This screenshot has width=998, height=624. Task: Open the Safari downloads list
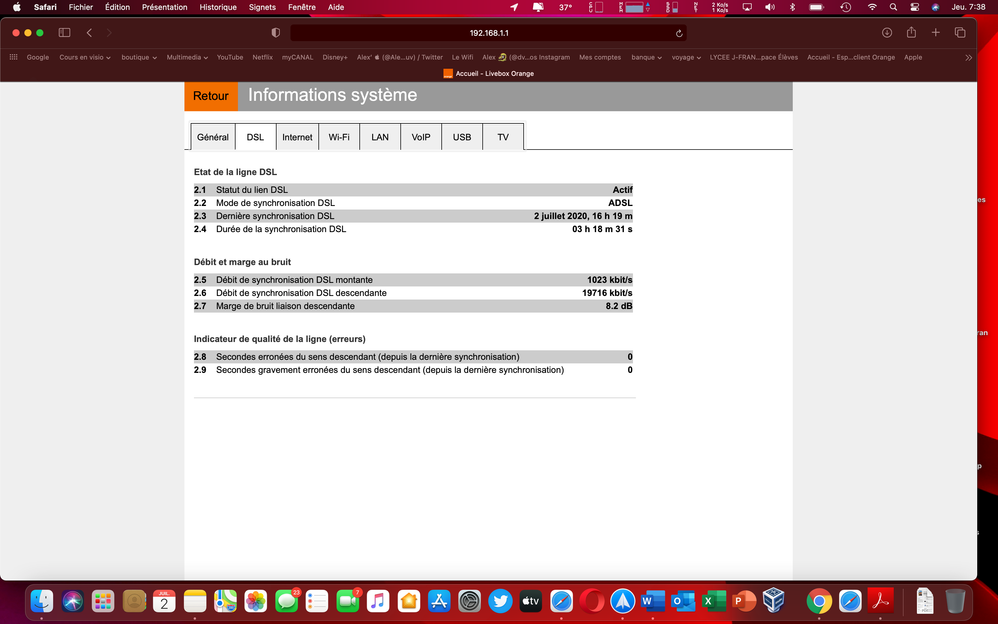[886, 33]
